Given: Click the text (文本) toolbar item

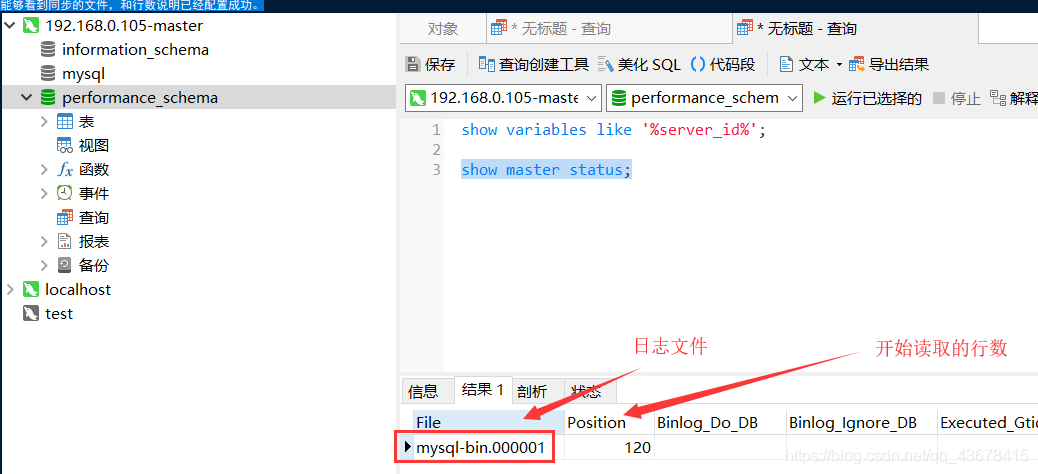Looking at the screenshot, I should (804, 64).
